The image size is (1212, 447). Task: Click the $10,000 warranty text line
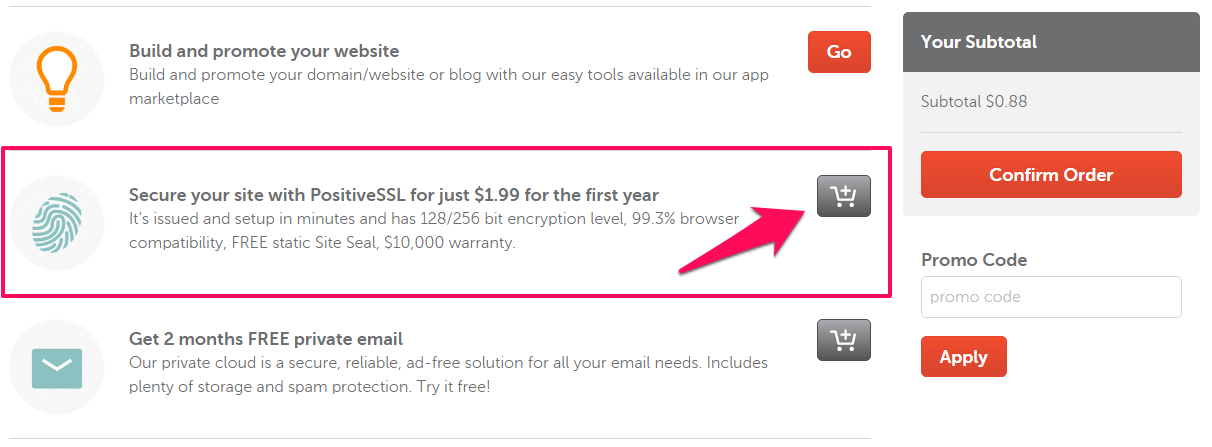pyautogui.click(x=322, y=243)
